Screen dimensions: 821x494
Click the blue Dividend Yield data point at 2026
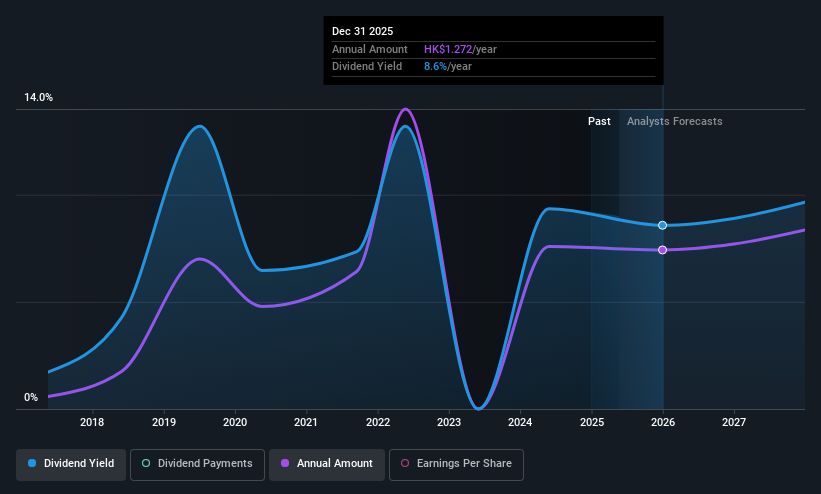point(662,225)
